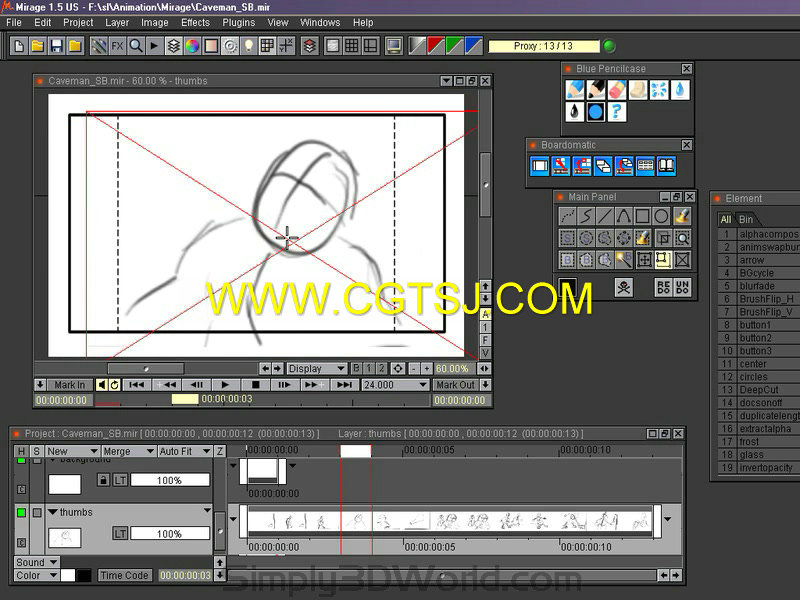The height and width of the screenshot is (600, 800).
Task: Select the blurfade item in Element list
Action: click(x=759, y=286)
